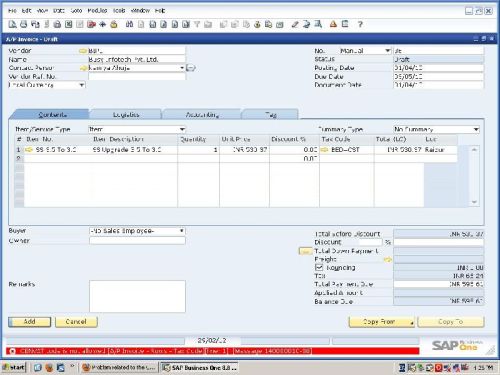Click the Owner input field

click(x=137, y=241)
